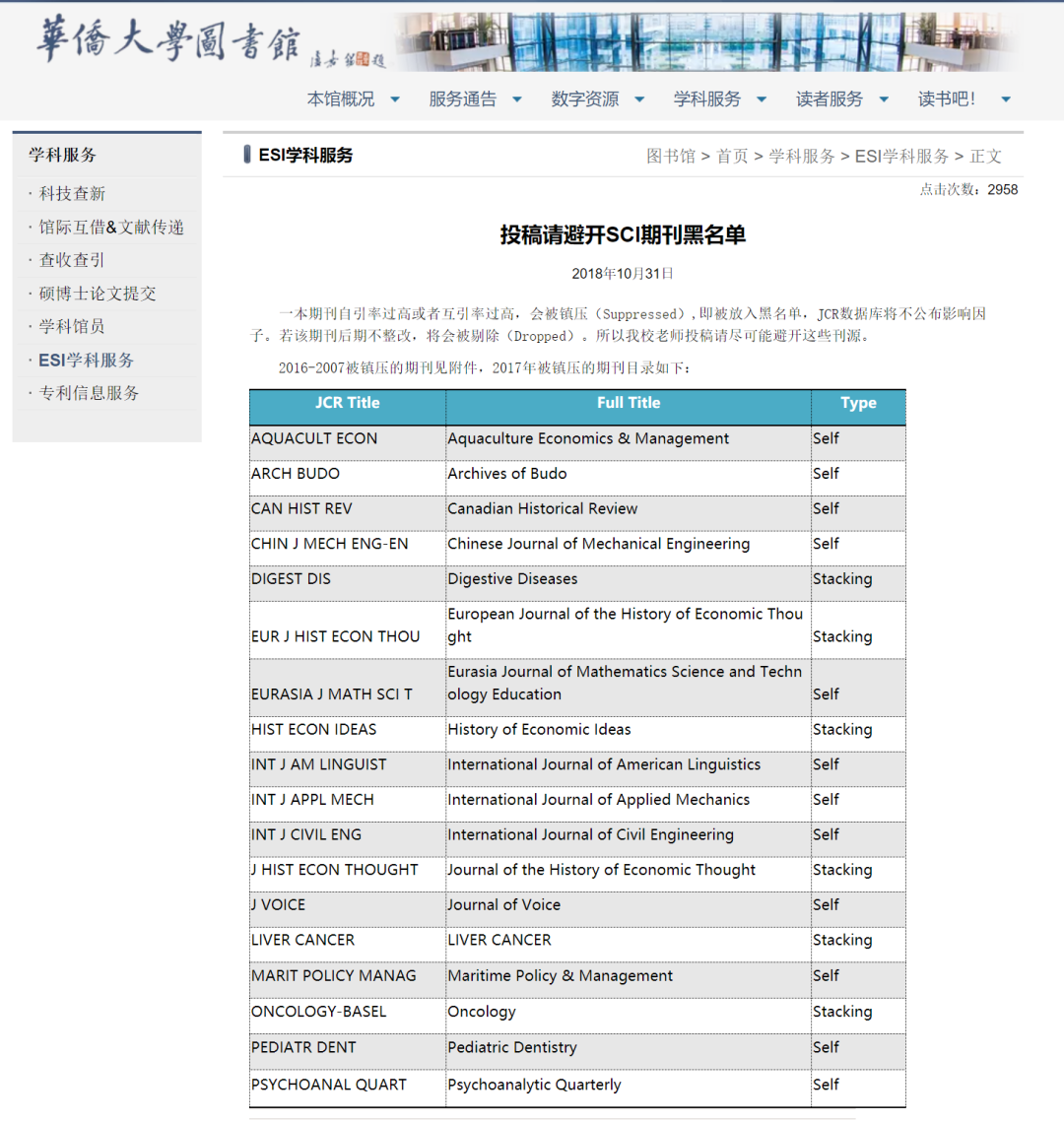The height and width of the screenshot is (1122, 1064).
Task: Open the 读者服务 menu
Action: click(x=831, y=99)
